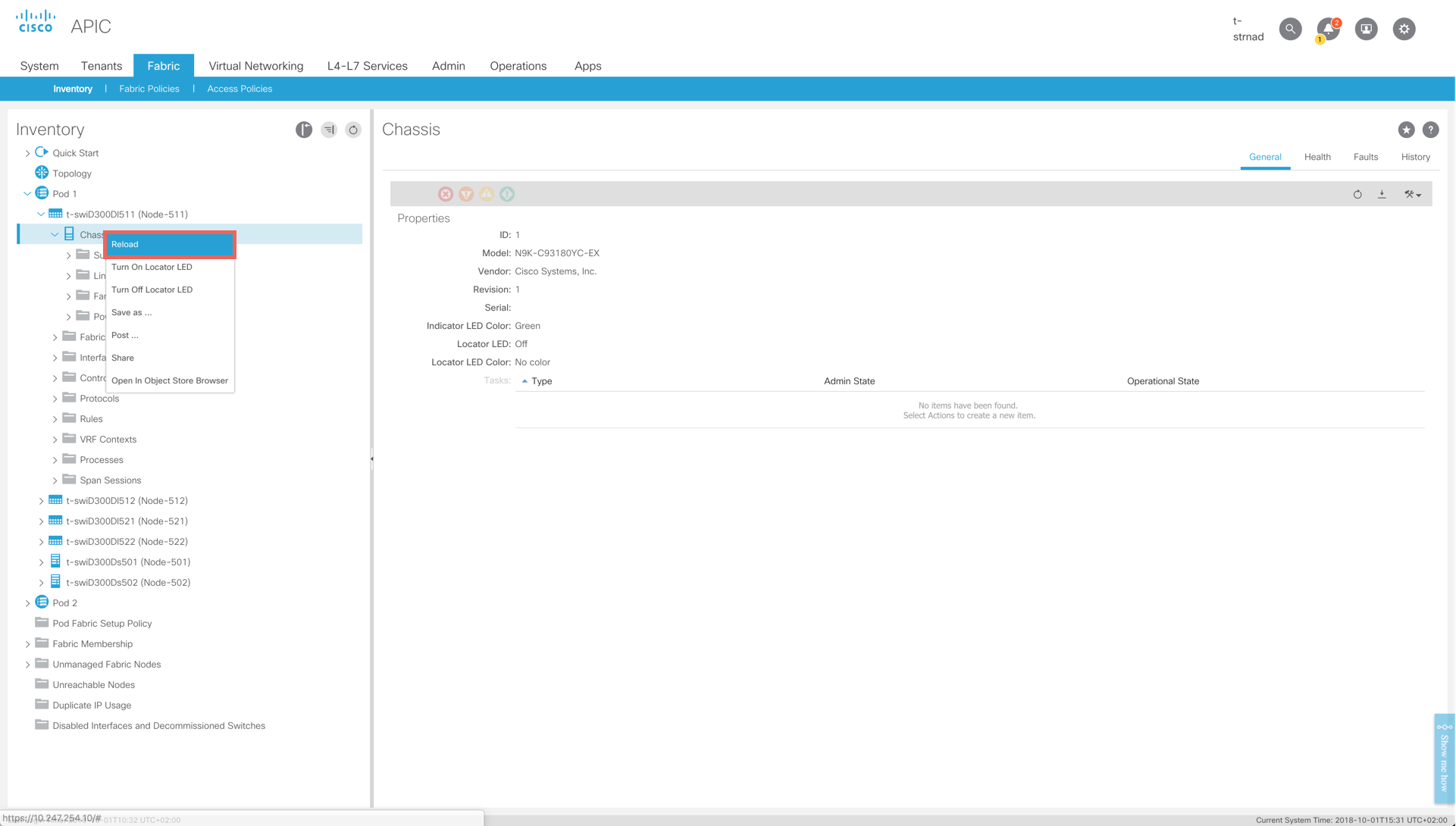The height and width of the screenshot is (826, 1456).
Task: Switch to the Faults tab
Action: pyautogui.click(x=1365, y=157)
